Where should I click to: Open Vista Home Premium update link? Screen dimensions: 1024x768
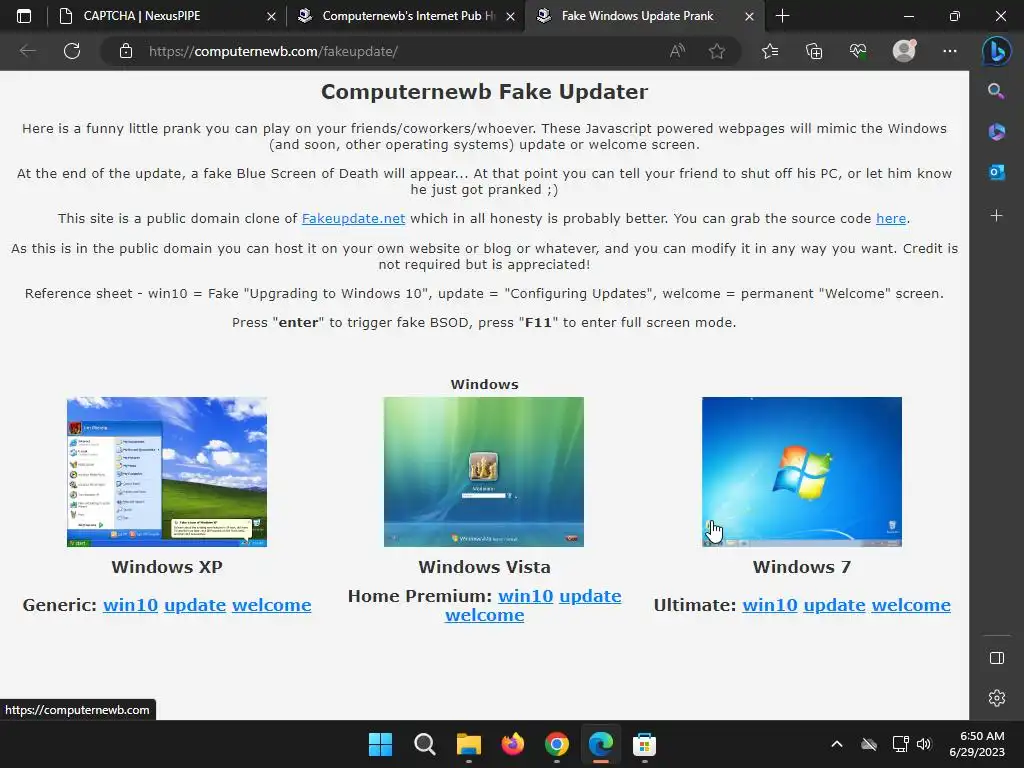pyautogui.click(x=590, y=596)
